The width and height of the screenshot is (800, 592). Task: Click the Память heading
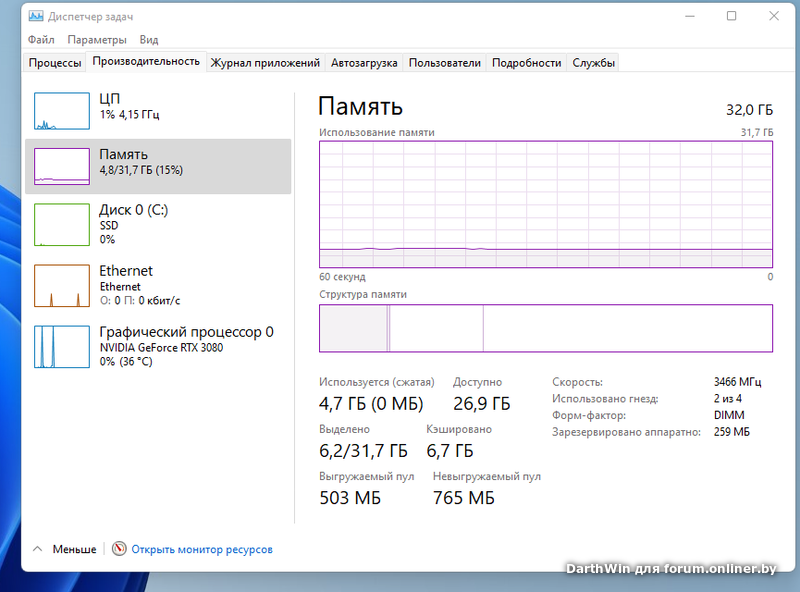tap(360, 106)
